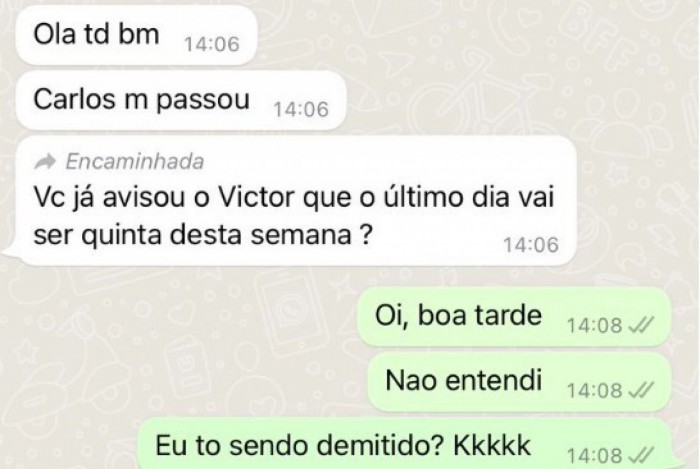Click the word 'Kkkkk' in last message
Screen dimensions: 700x469
[492, 445]
